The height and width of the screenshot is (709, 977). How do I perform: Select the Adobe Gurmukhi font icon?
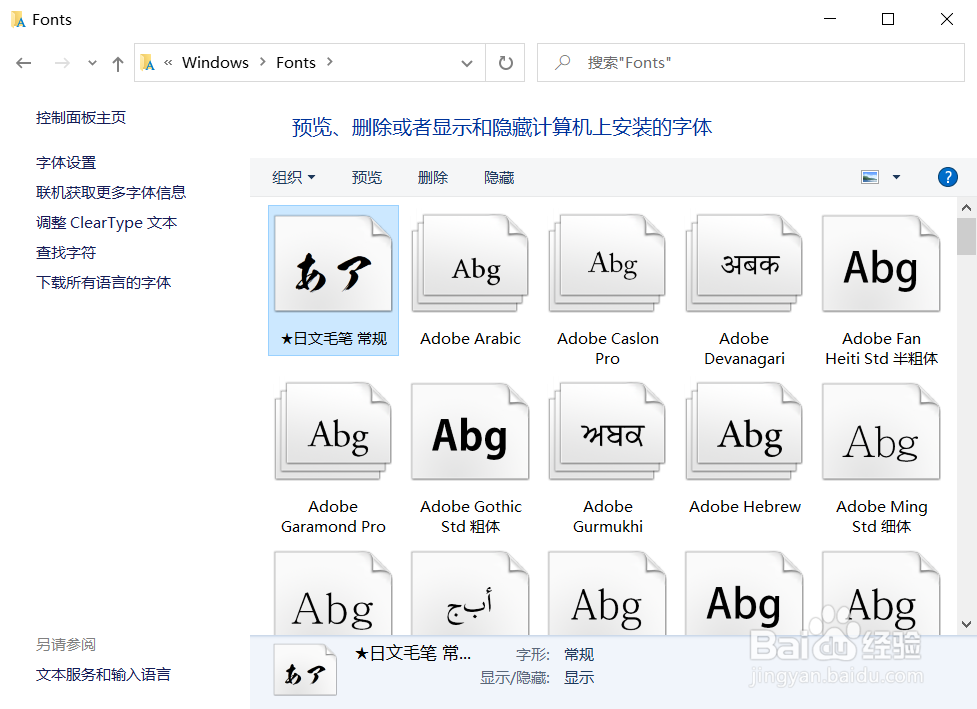coord(608,432)
